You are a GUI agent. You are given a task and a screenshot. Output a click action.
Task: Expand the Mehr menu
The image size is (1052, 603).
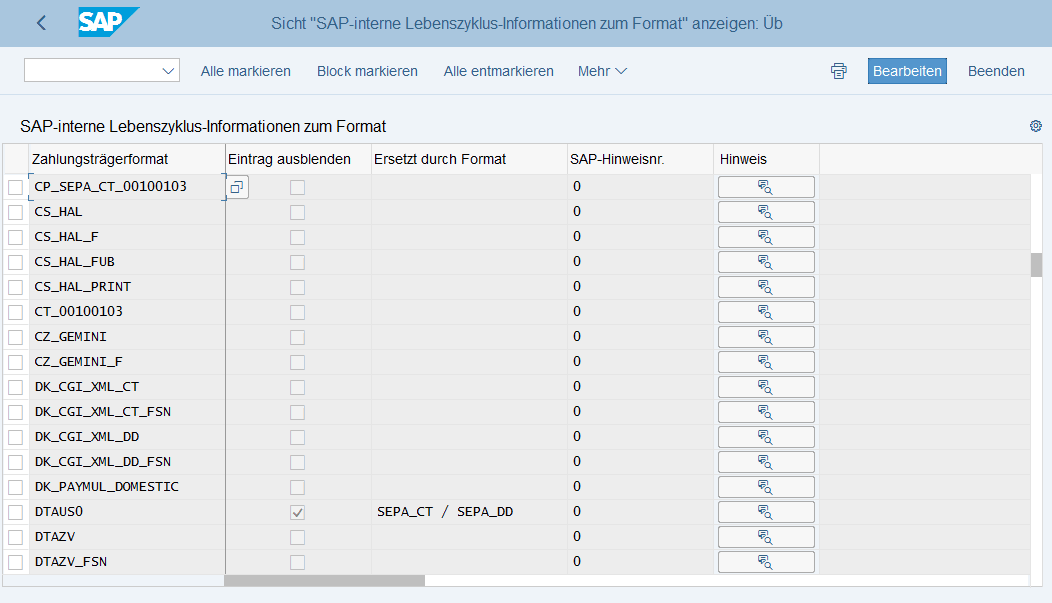coord(602,71)
